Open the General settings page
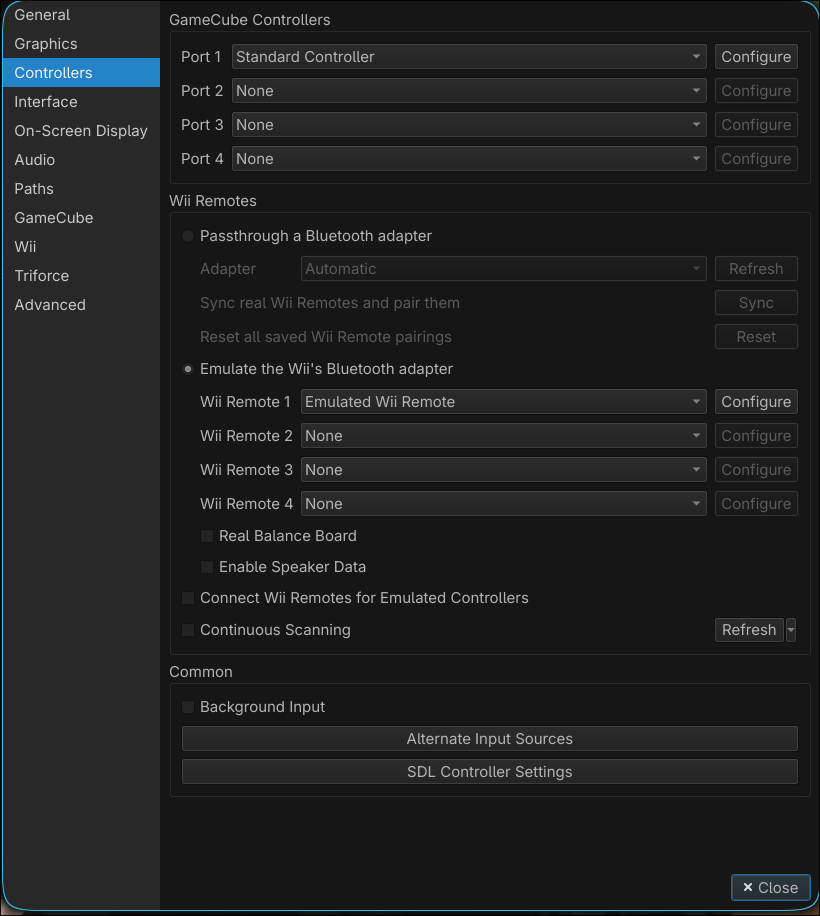 81,15
